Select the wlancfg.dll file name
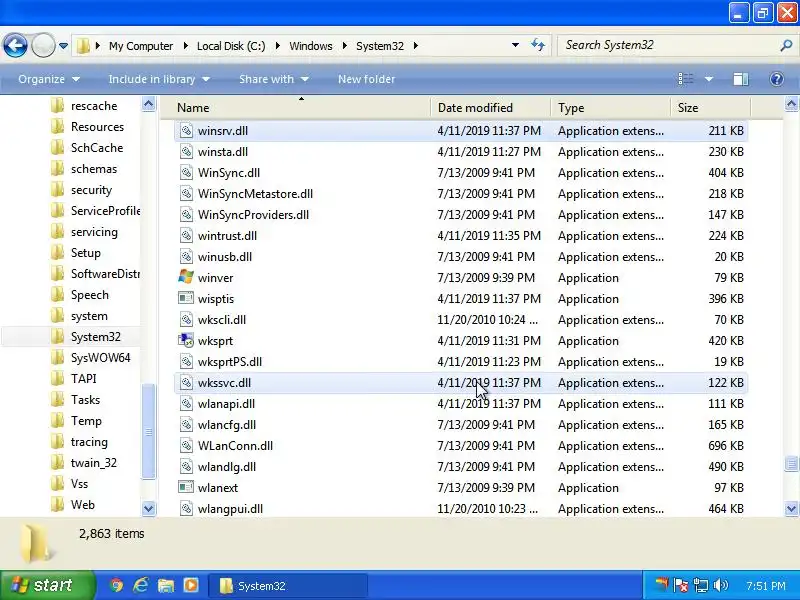This screenshot has width=800, height=600. tap(227, 425)
